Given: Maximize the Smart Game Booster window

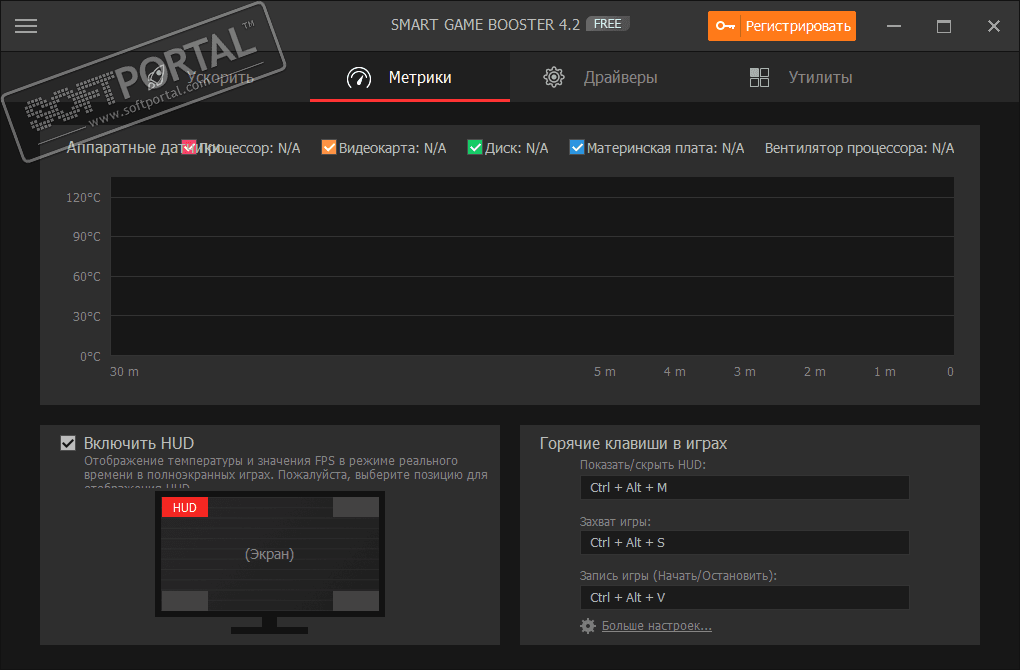Looking at the screenshot, I should pos(944,26).
